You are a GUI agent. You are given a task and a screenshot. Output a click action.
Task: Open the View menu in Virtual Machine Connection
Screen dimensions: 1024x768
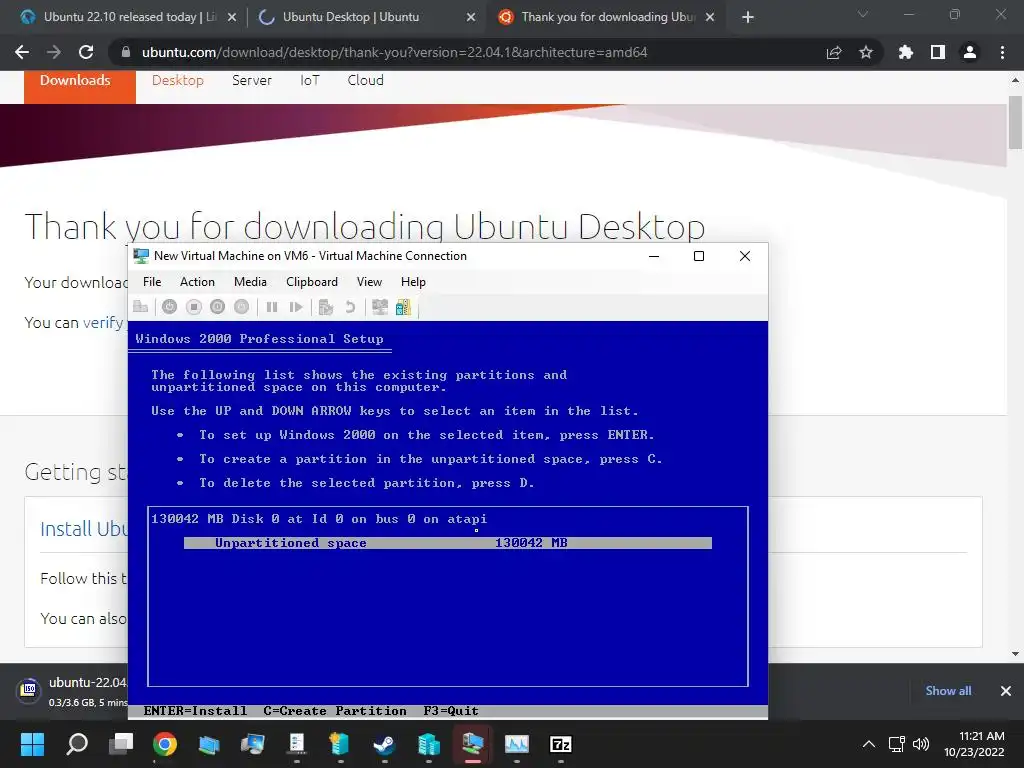(369, 281)
